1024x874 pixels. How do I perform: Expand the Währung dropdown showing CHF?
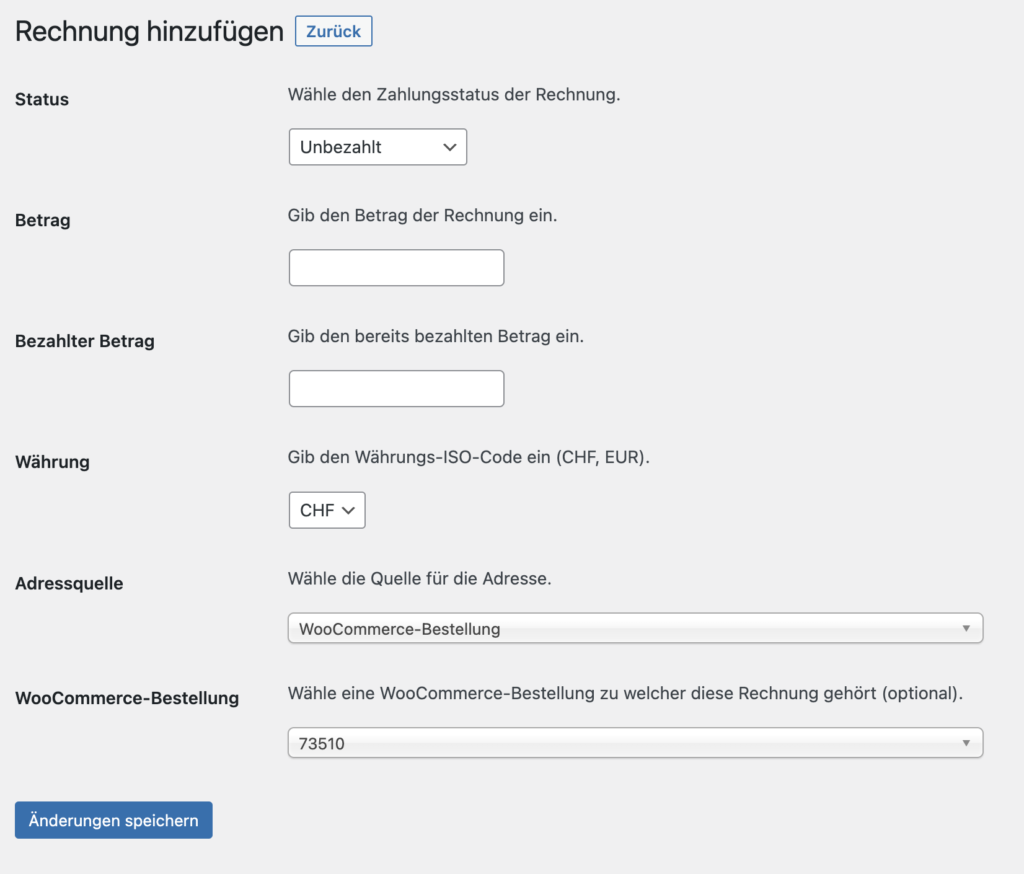pyautogui.click(x=326, y=510)
